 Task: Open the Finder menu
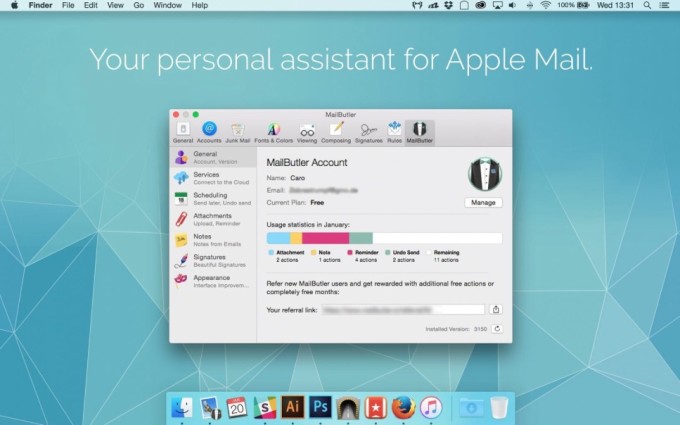tap(40, 5)
